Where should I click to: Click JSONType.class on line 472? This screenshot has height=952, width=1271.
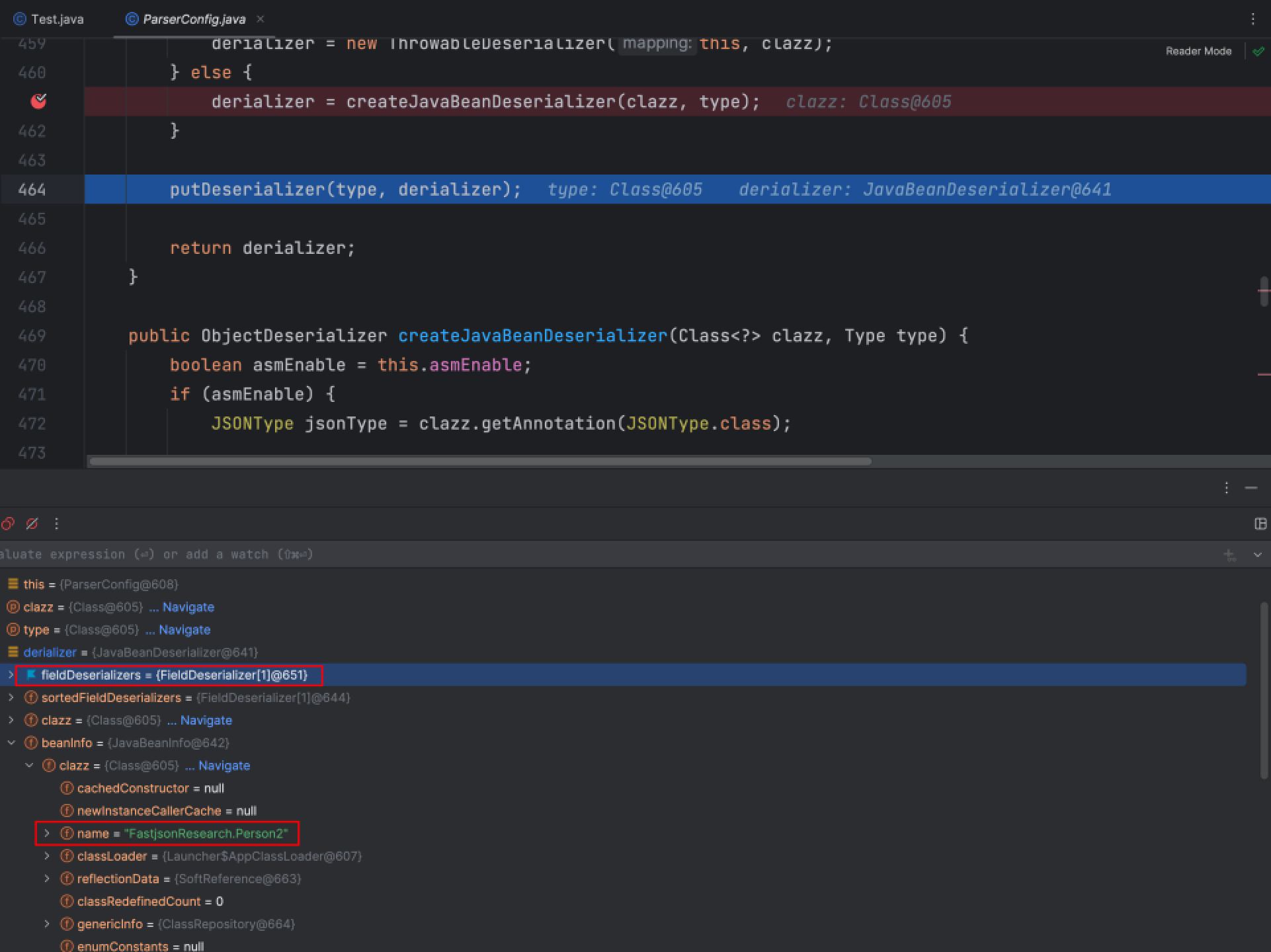coord(698,424)
